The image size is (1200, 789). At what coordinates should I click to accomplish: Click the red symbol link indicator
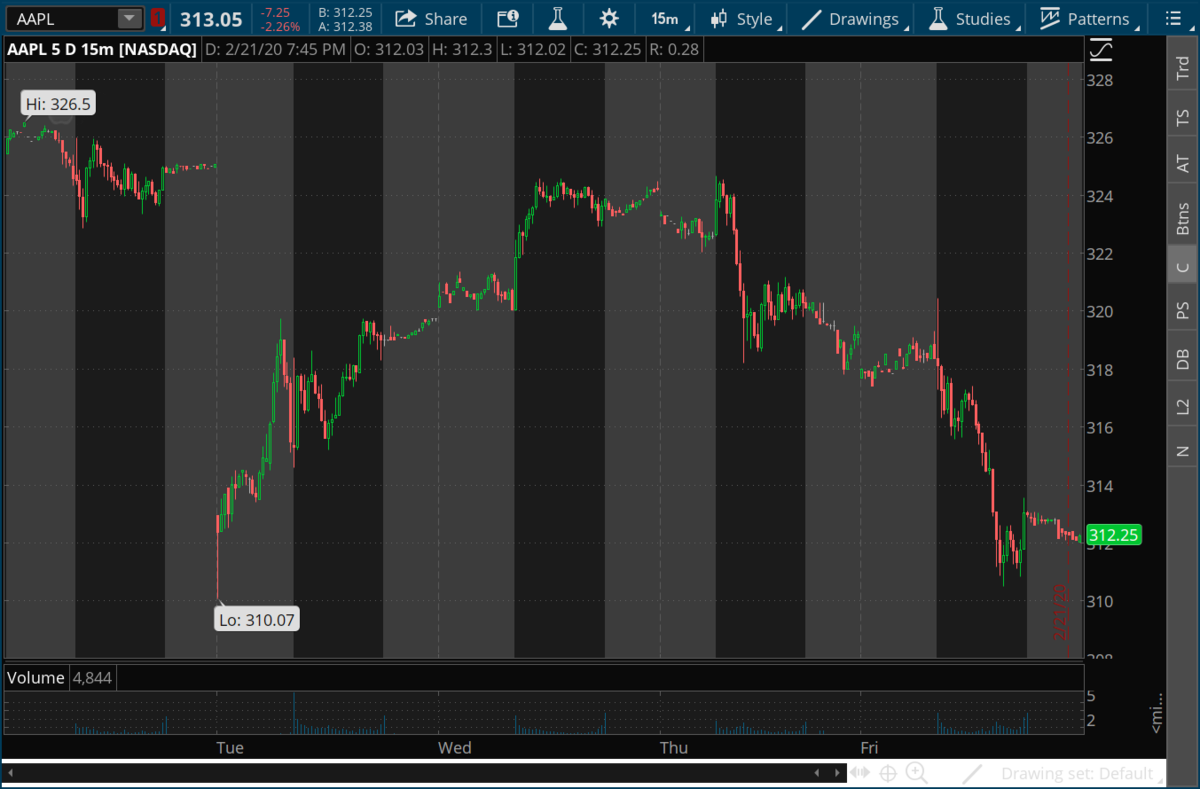[x=157, y=18]
